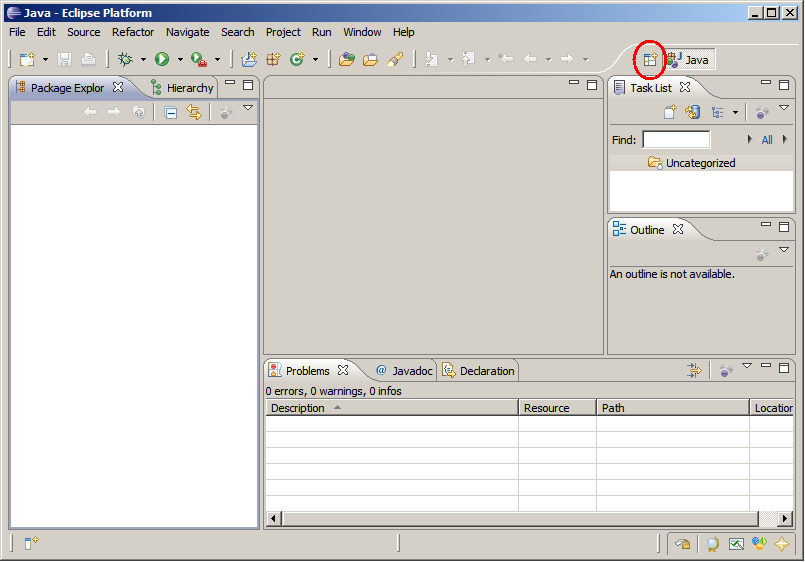Click the New Task icon in Task List
Screen dimensions: 805x562
(x=670, y=113)
